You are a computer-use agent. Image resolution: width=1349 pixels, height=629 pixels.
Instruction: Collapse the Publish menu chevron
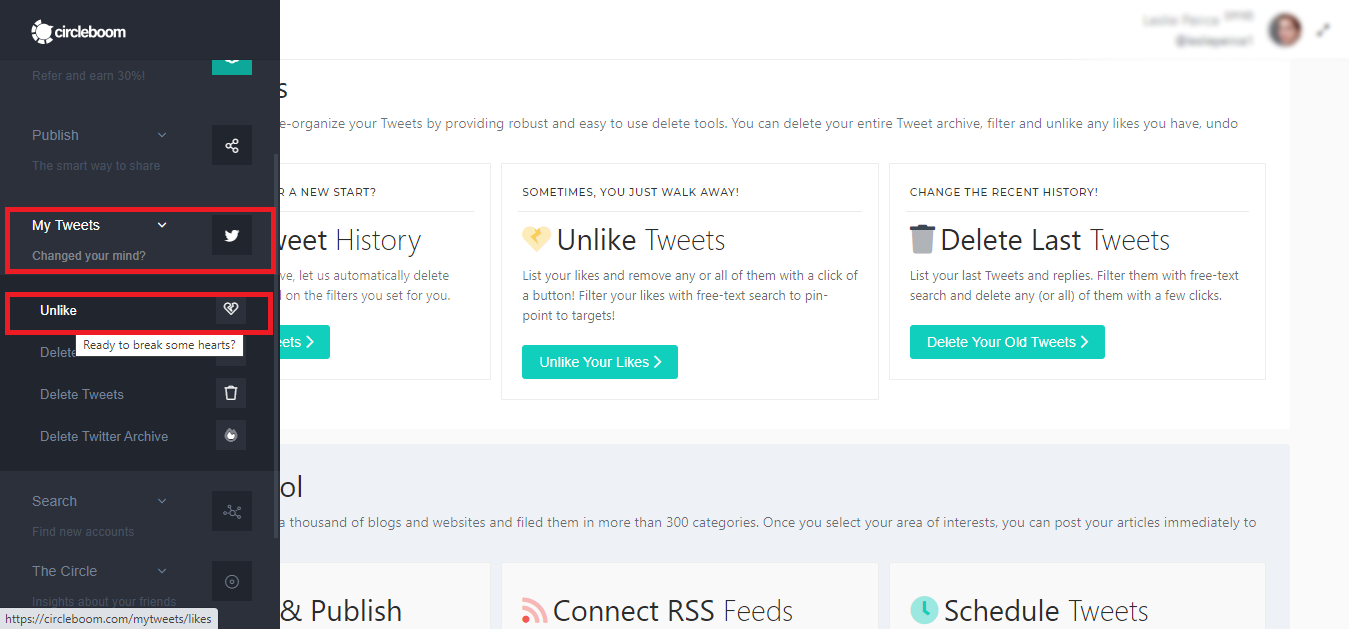[x=162, y=135]
